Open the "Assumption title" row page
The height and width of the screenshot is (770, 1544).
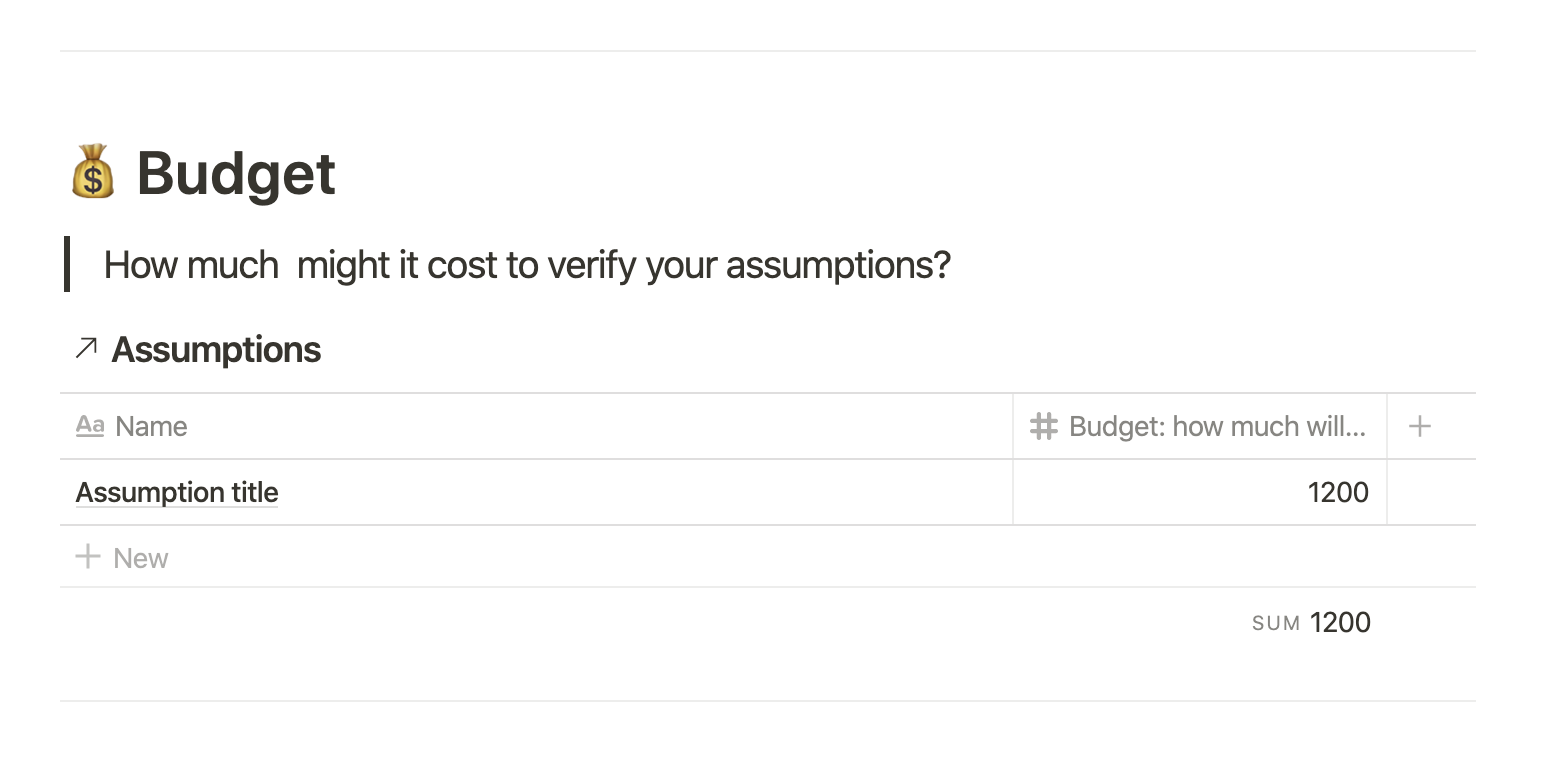pos(177,492)
